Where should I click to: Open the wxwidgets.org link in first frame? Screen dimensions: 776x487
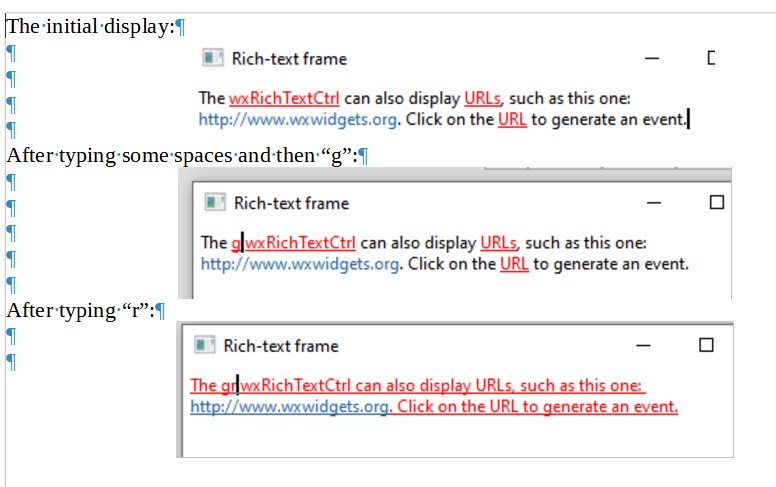pyautogui.click(x=297, y=120)
